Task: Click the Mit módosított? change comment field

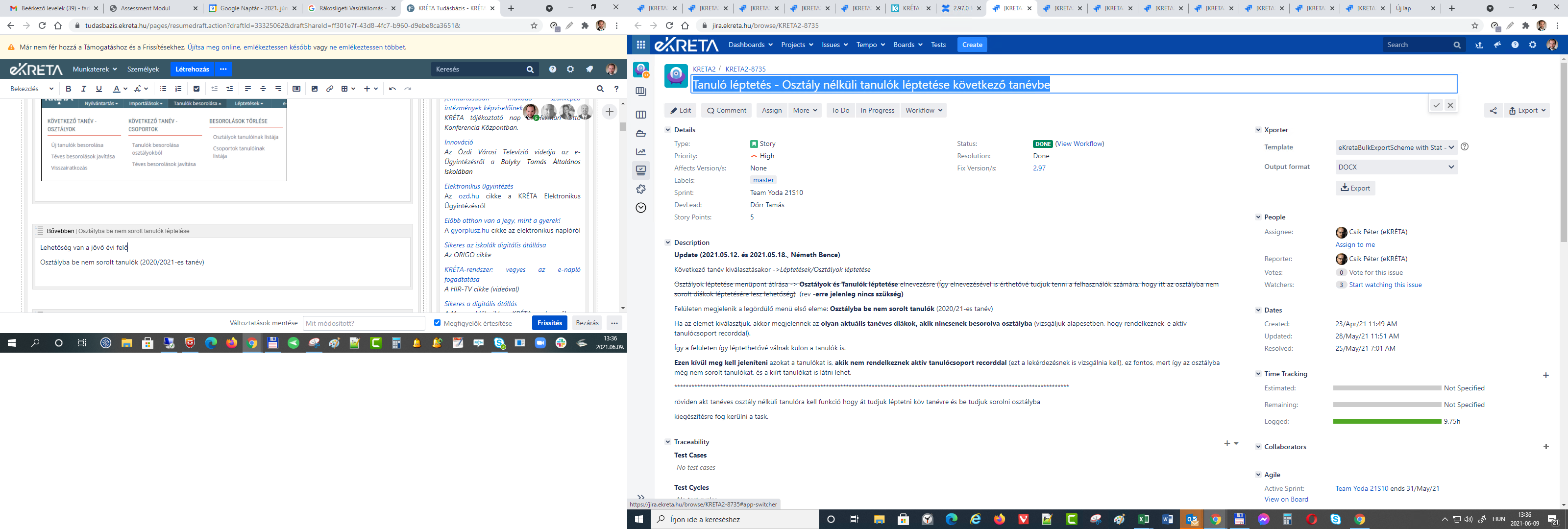Action: tap(364, 323)
